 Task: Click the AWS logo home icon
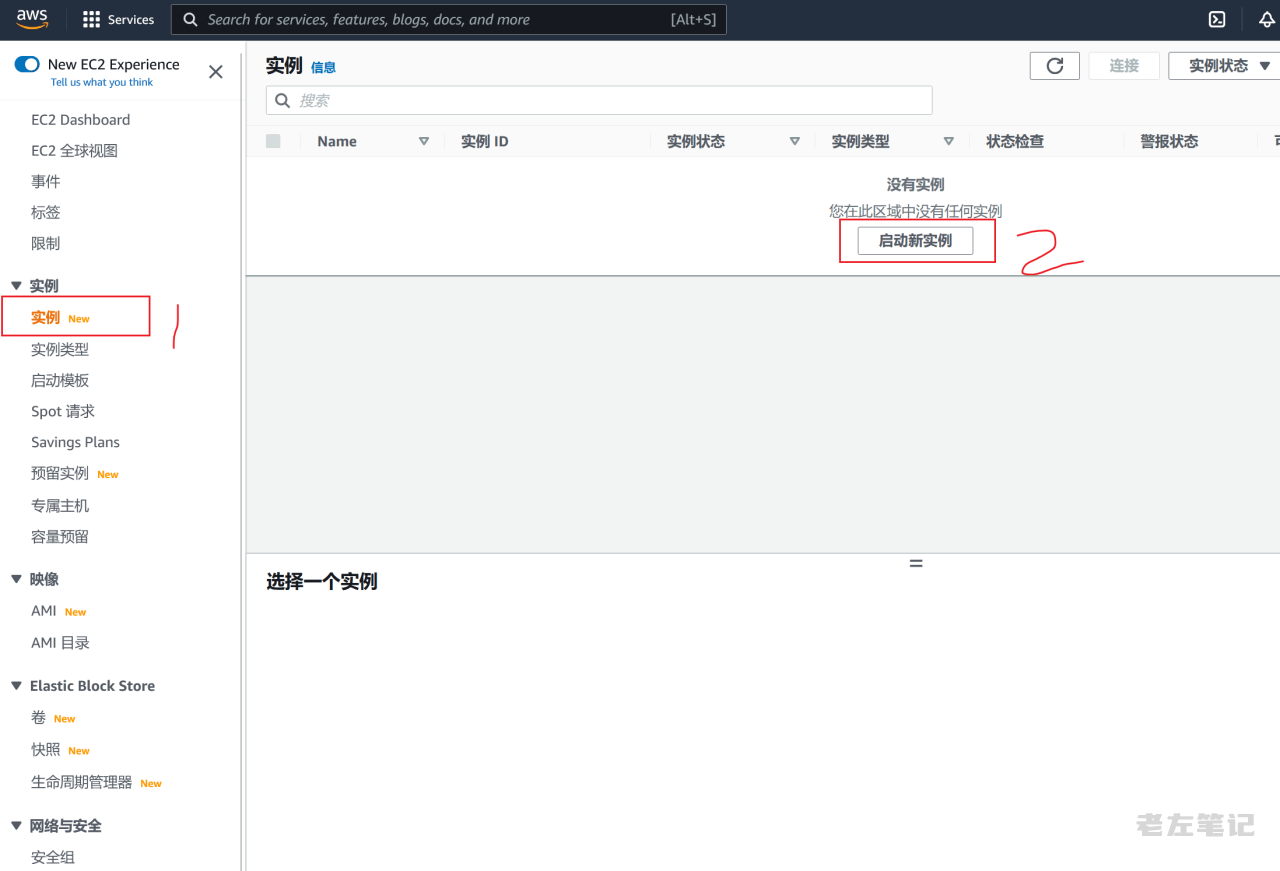coord(32,19)
